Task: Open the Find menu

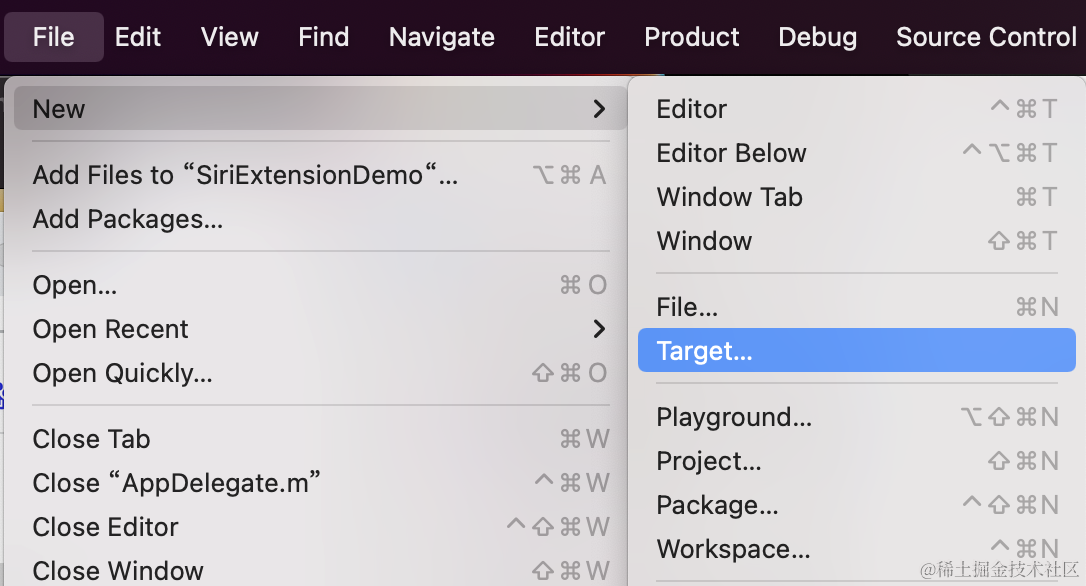Action: [x=323, y=37]
